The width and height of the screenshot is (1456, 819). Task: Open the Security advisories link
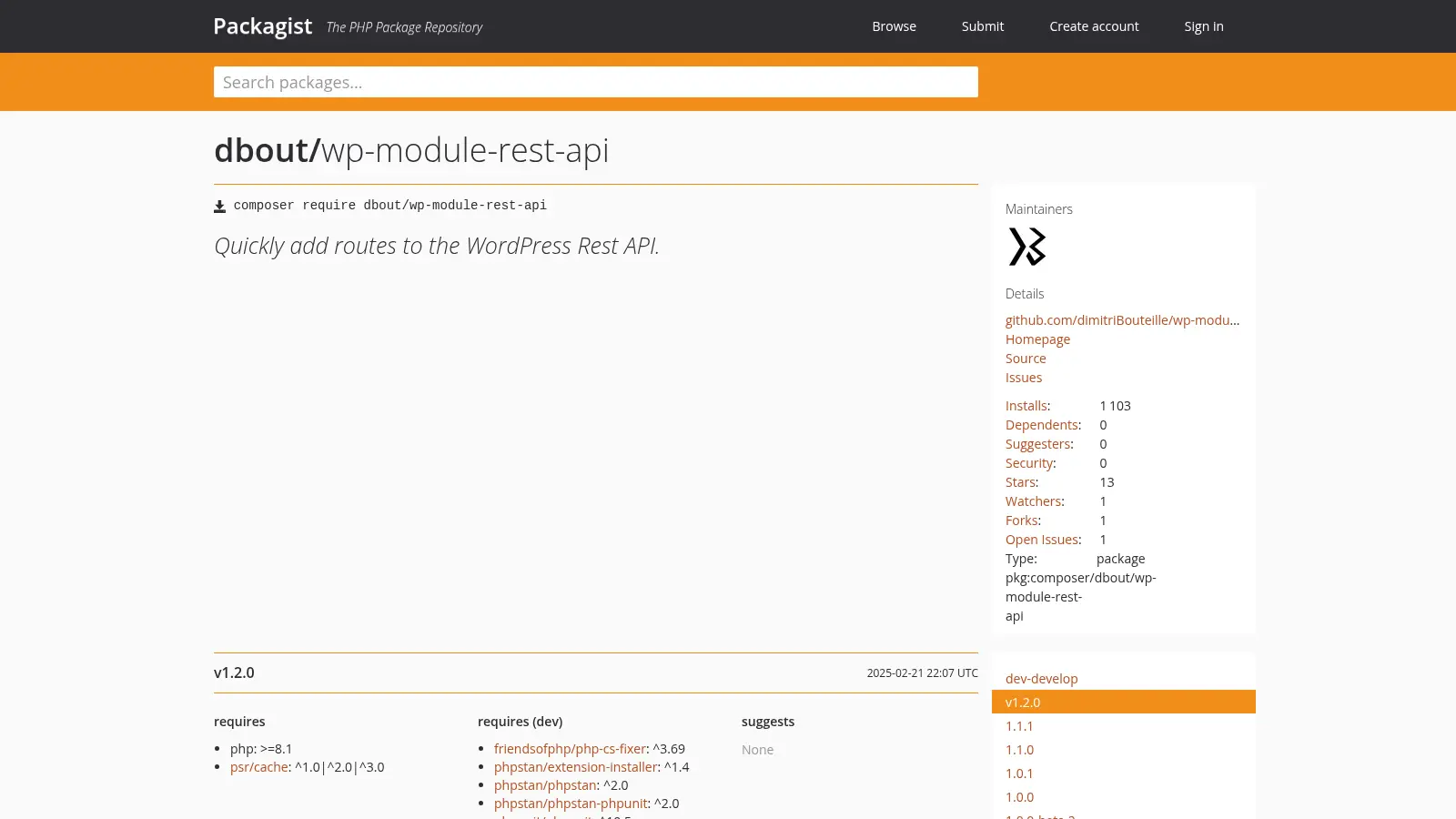point(1029,463)
